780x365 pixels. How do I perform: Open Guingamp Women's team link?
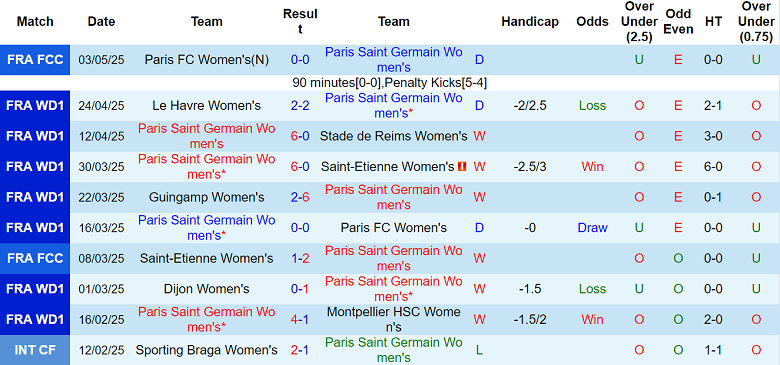tap(206, 197)
